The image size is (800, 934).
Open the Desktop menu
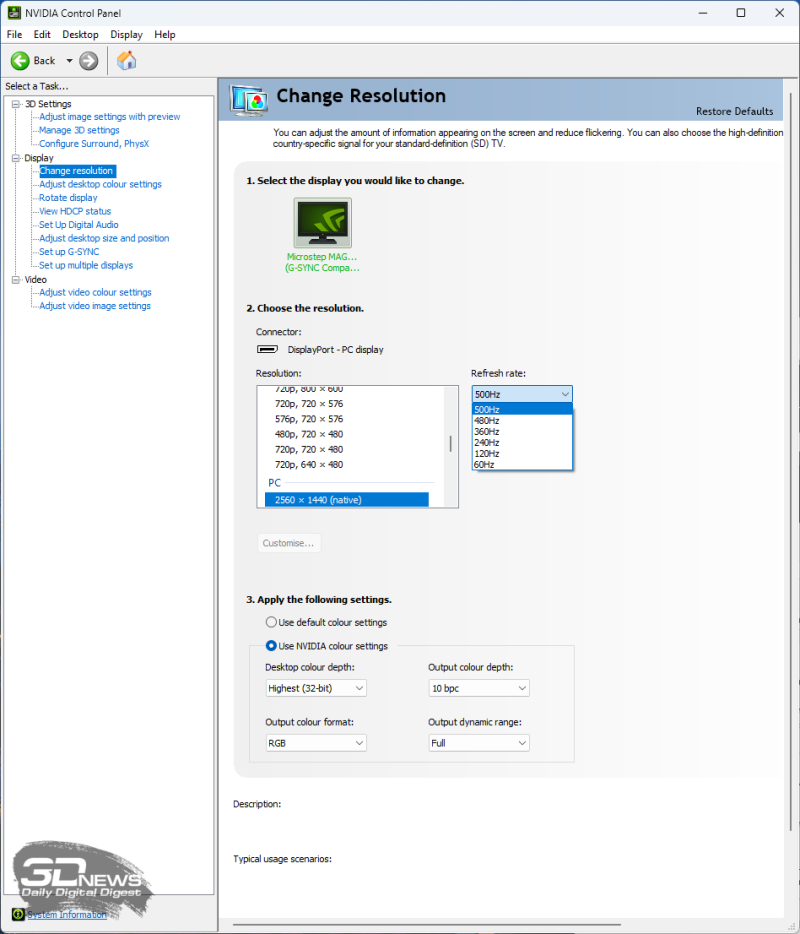[80, 34]
